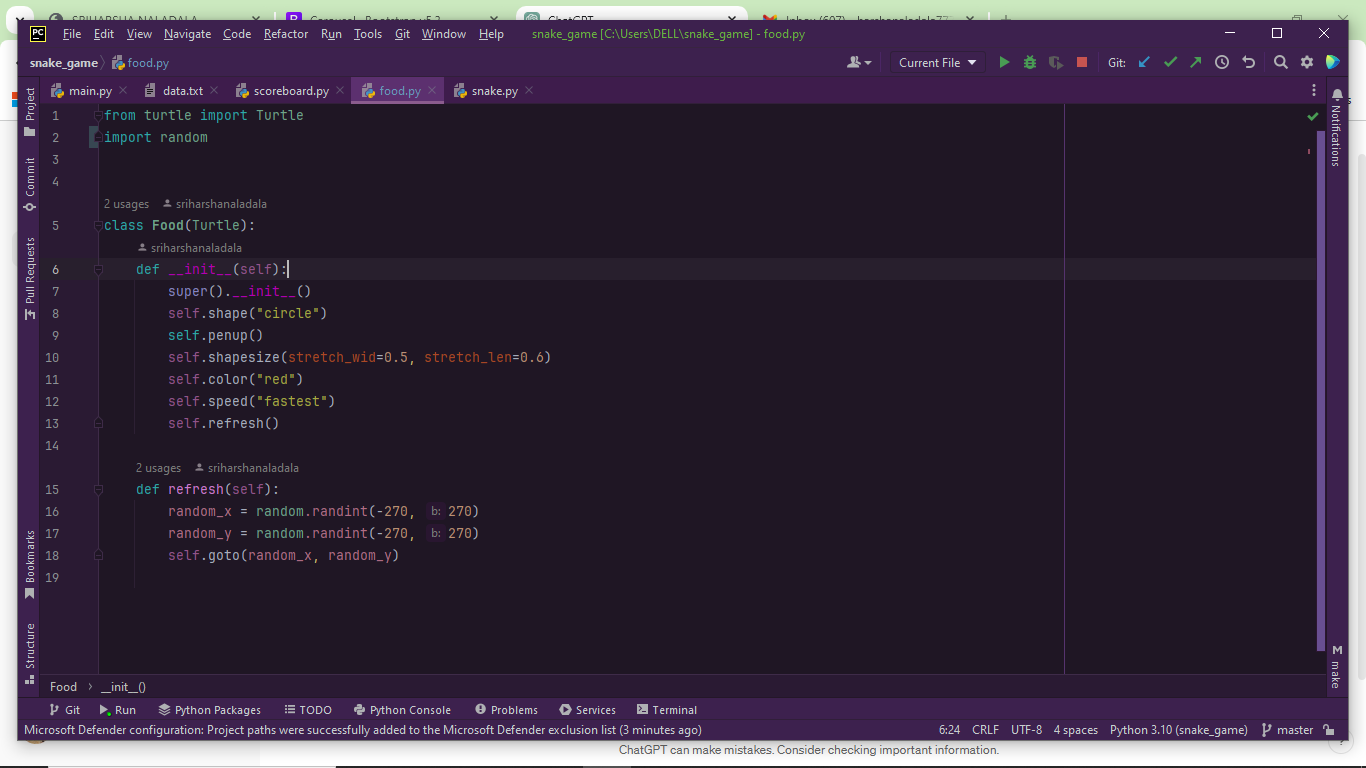1366x768 pixels.
Task: Switch to the scoreboard.py tab
Action: click(290, 90)
